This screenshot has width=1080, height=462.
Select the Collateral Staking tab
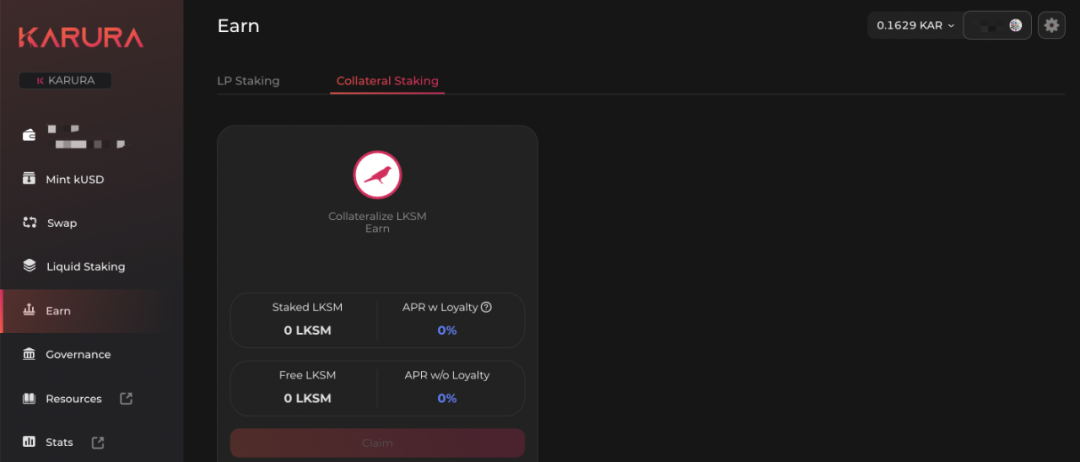(x=387, y=81)
